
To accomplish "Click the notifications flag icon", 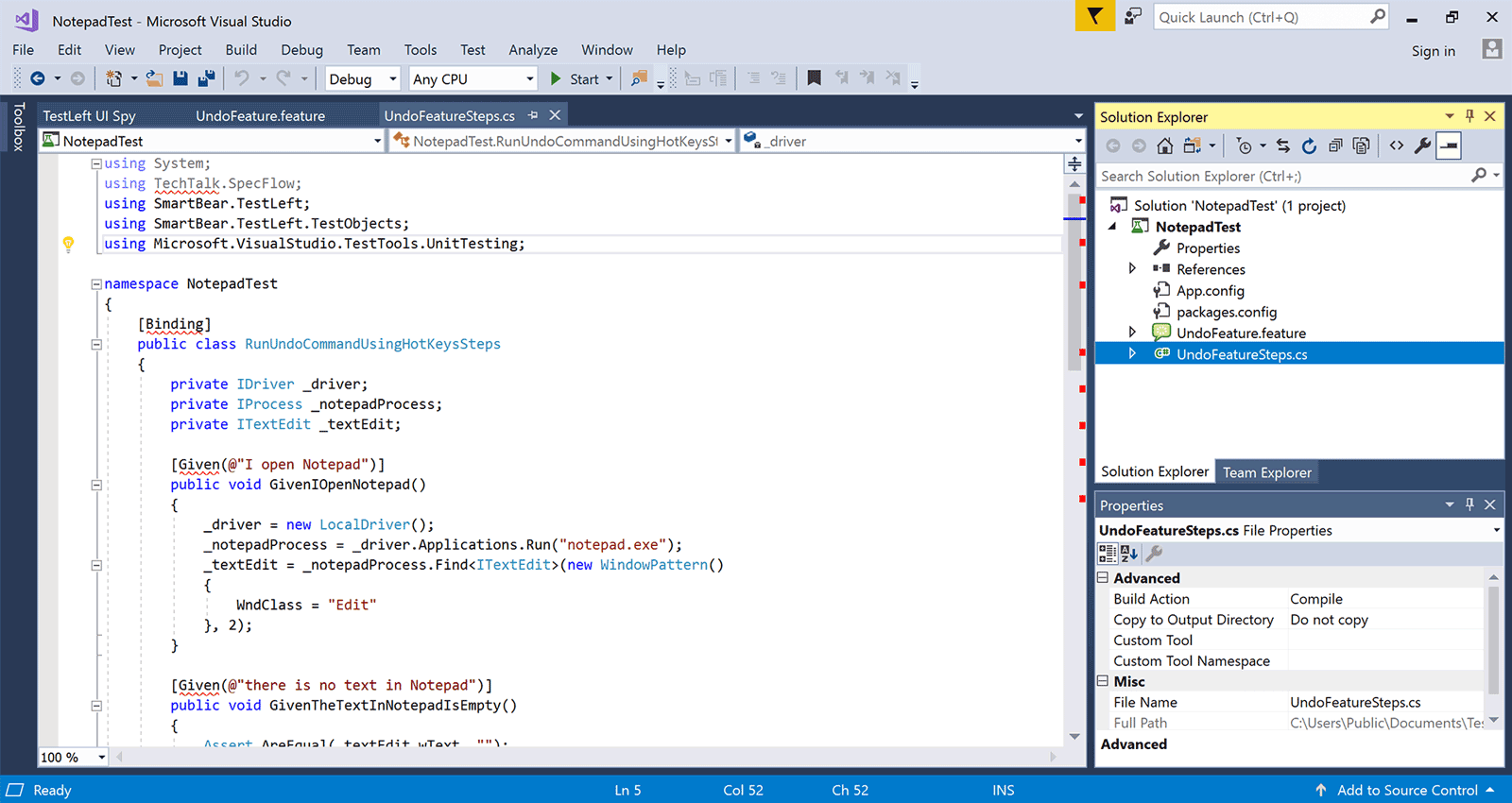I will (x=1094, y=17).
